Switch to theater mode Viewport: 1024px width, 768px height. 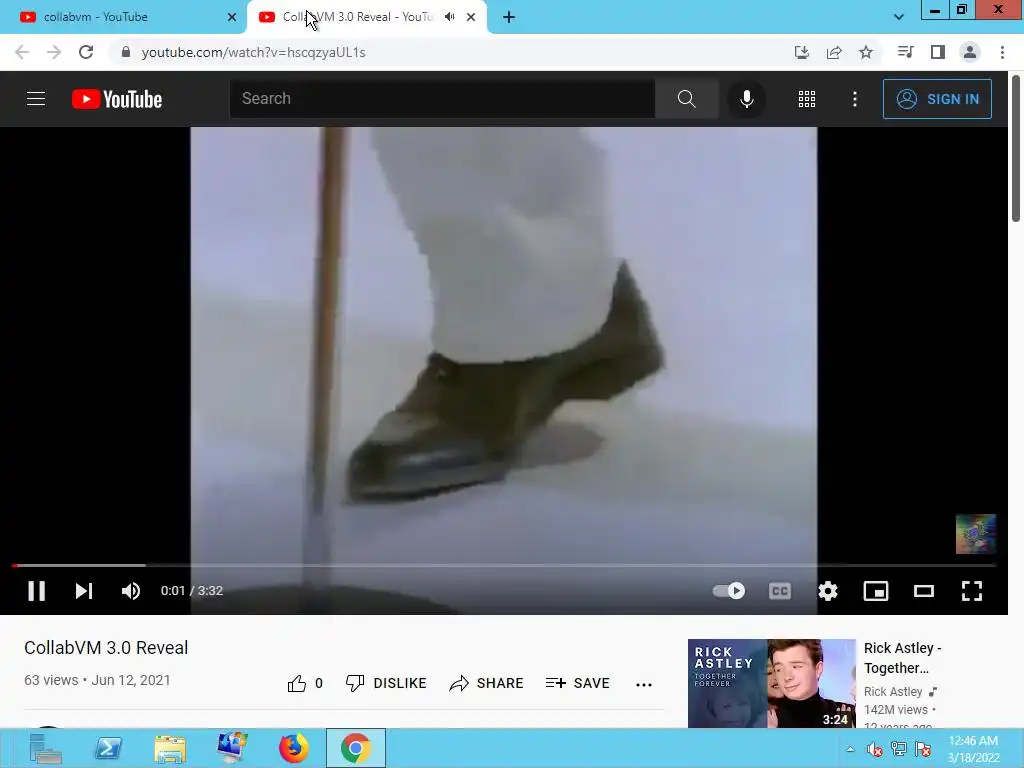tap(923, 591)
